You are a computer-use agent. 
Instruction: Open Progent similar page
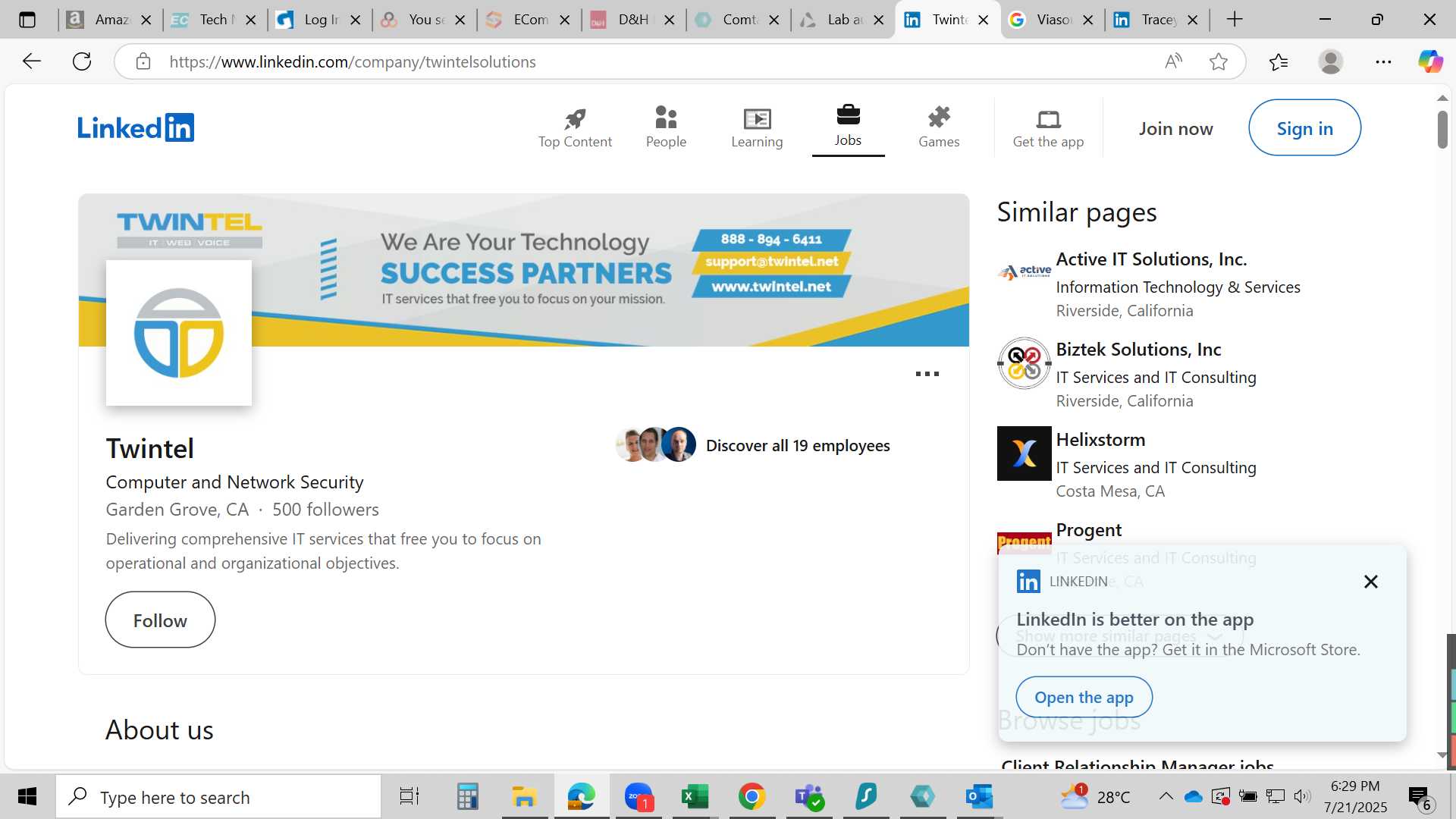(x=1088, y=530)
